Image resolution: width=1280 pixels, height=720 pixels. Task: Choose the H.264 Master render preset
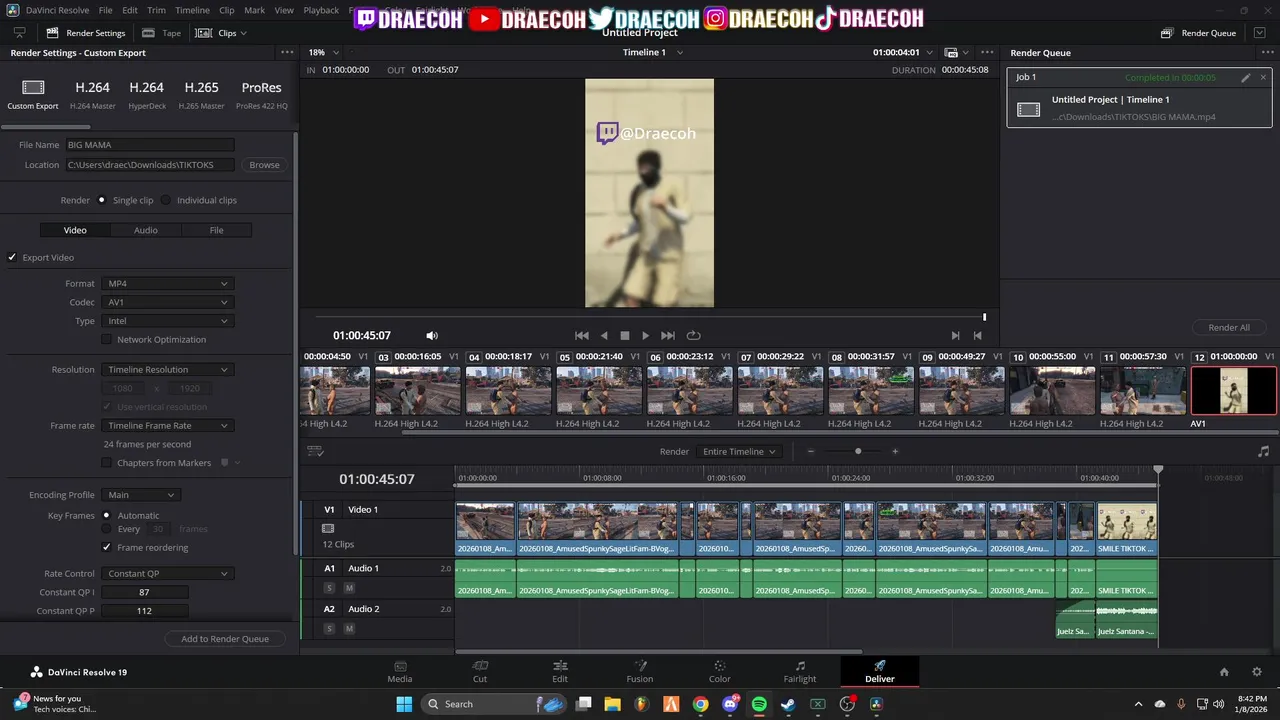click(93, 93)
